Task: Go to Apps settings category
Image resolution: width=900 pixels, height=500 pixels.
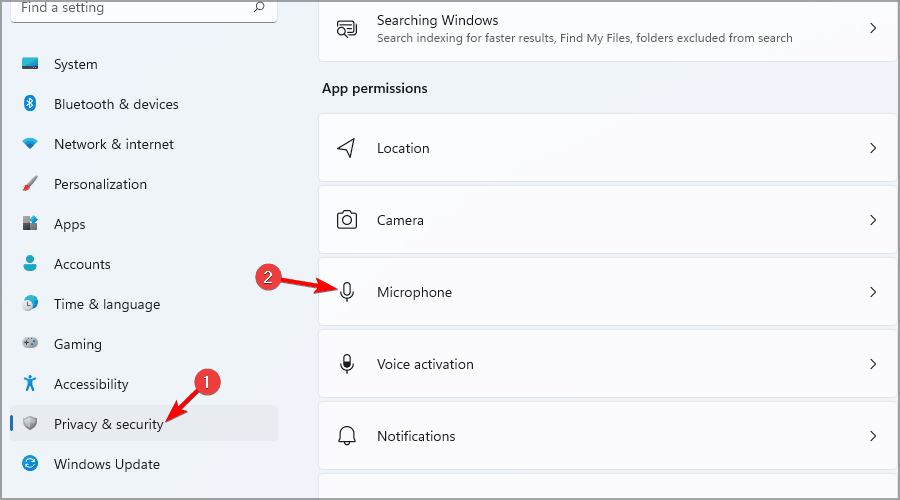Action: [70, 224]
